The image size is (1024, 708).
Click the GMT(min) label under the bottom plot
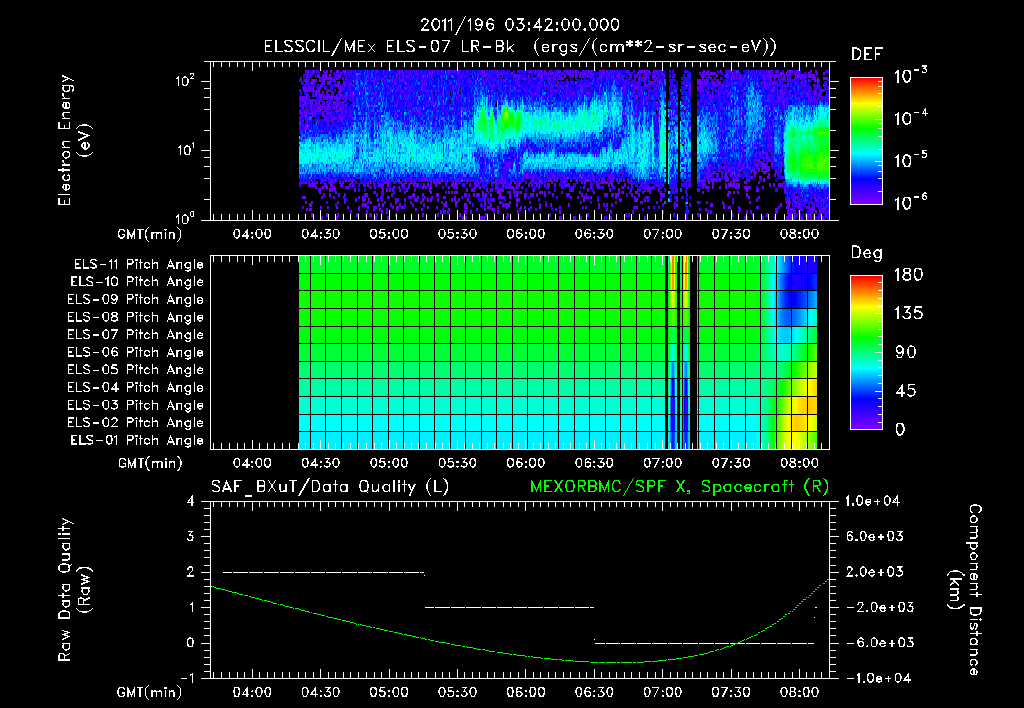coord(150,692)
